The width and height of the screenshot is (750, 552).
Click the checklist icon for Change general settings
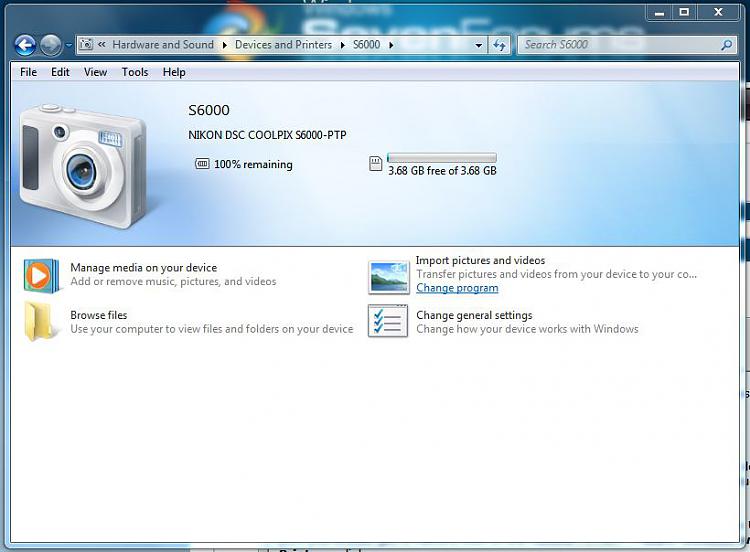[x=388, y=321]
